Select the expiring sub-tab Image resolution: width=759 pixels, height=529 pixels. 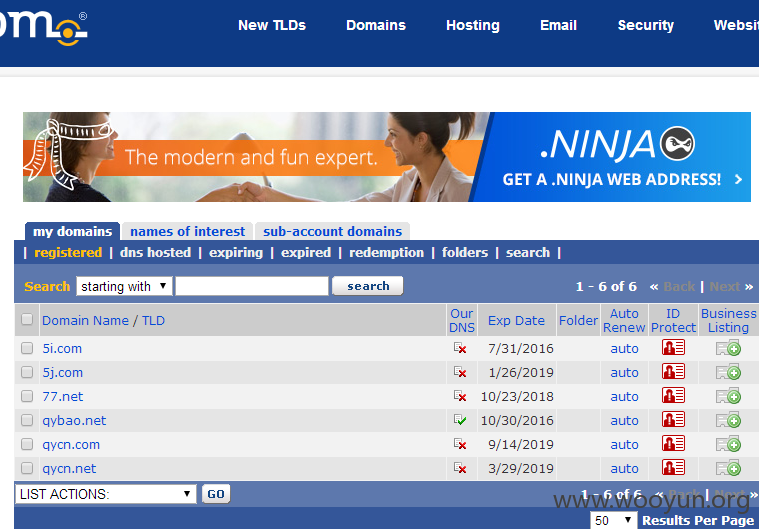pyautogui.click(x=236, y=253)
